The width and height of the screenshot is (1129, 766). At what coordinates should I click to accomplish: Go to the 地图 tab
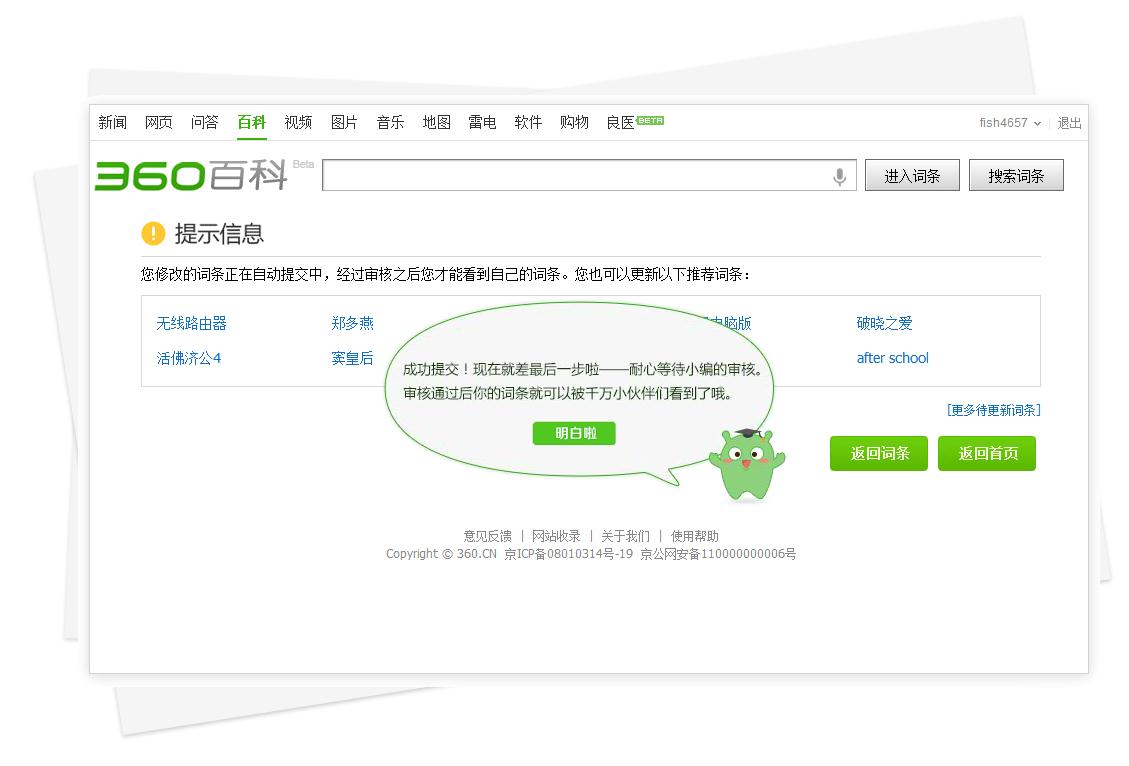pyautogui.click(x=436, y=122)
